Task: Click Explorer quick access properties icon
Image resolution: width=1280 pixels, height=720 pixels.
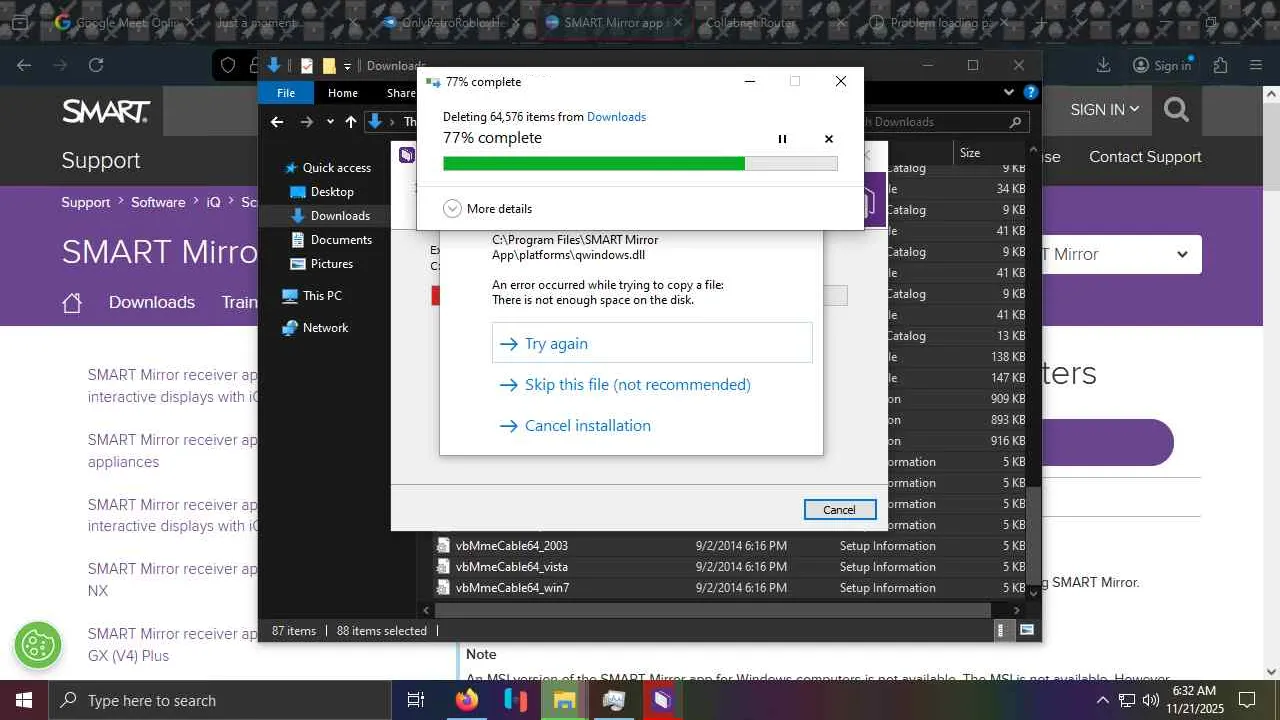Action: [306, 66]
